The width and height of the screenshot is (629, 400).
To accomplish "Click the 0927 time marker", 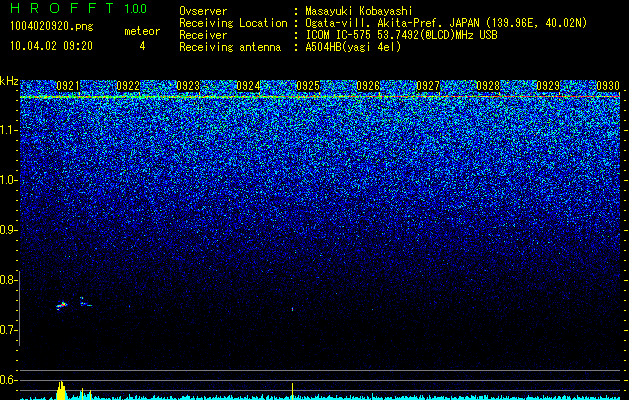I will 428,86.
